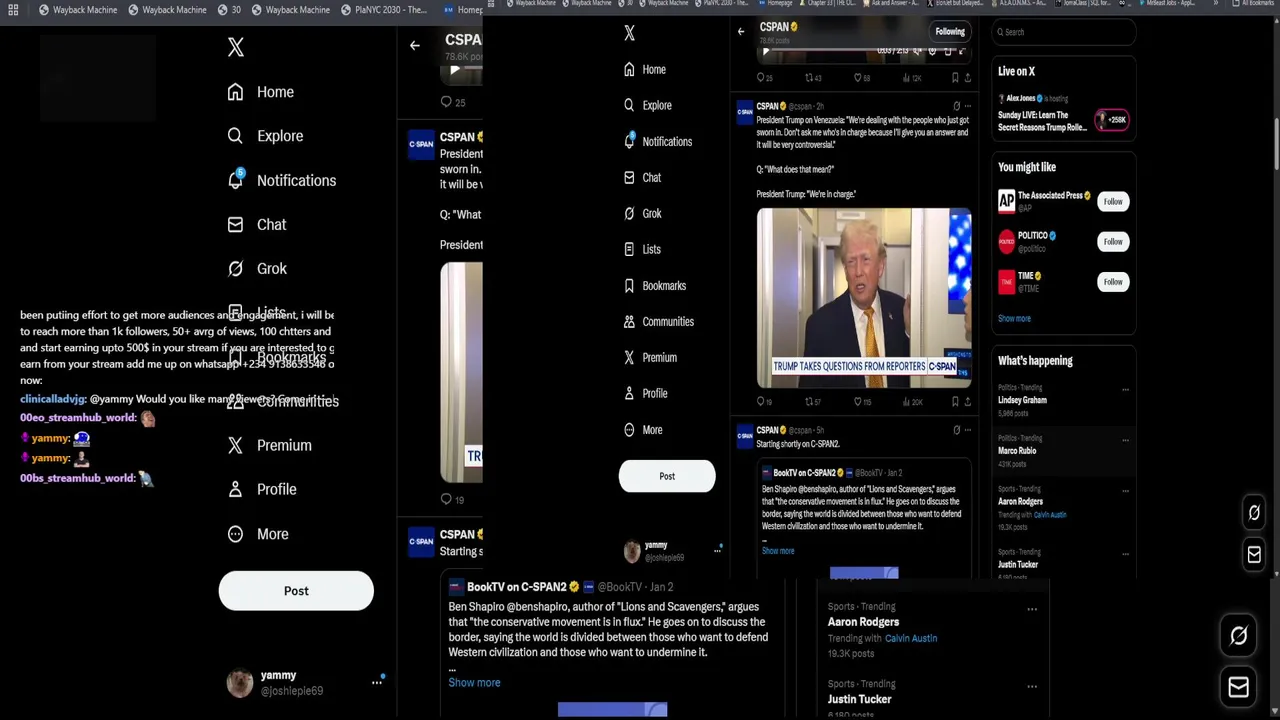Share the Venezuela post with 115 likes
This screenshot has height=720, width=1280.
(967, 402)
